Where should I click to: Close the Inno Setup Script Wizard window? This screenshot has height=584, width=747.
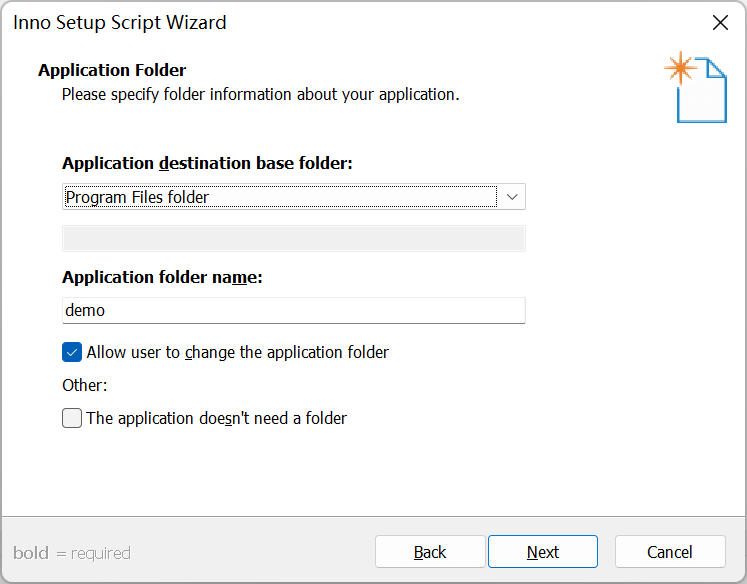719,22
